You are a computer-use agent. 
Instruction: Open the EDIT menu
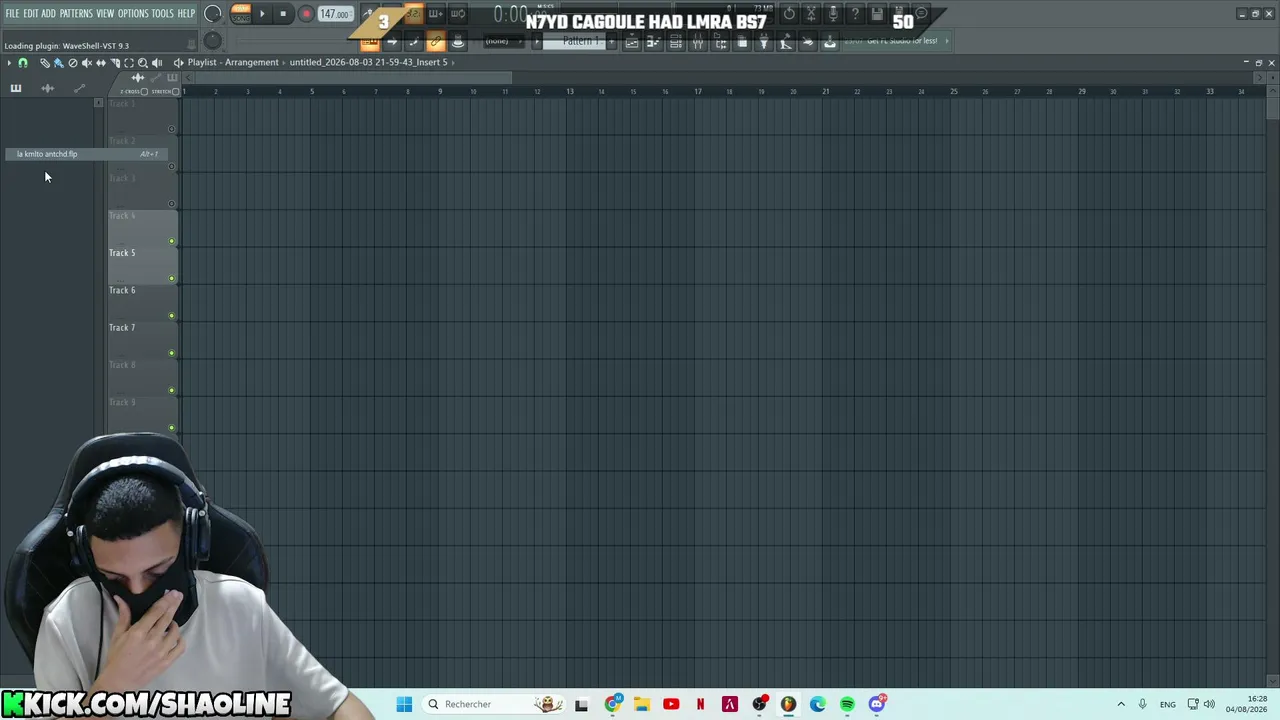(31, 14)
